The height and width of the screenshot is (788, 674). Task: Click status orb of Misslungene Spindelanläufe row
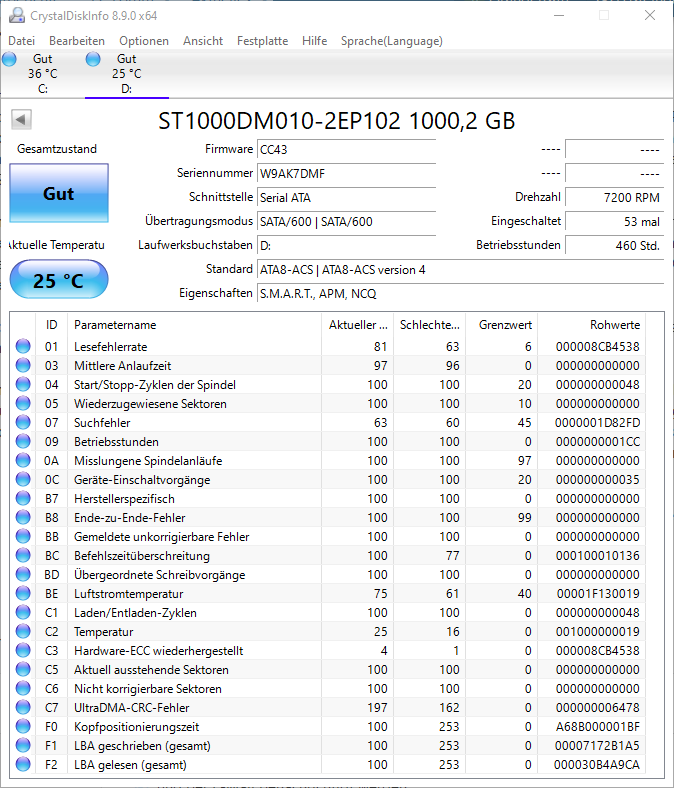[23, 460]
